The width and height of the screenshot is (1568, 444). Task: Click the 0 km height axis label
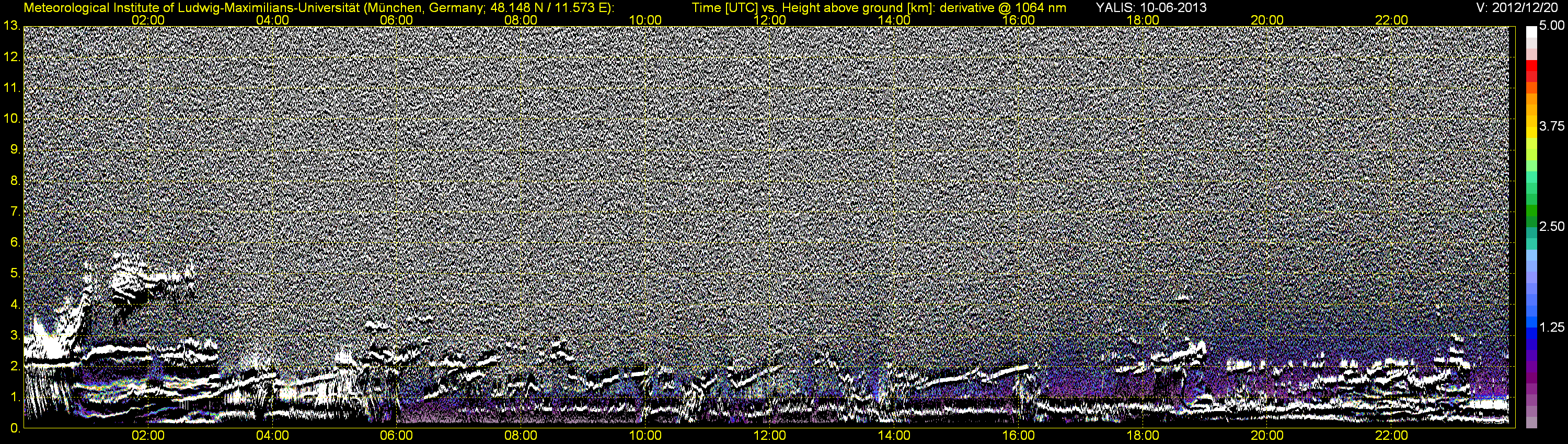15,429
